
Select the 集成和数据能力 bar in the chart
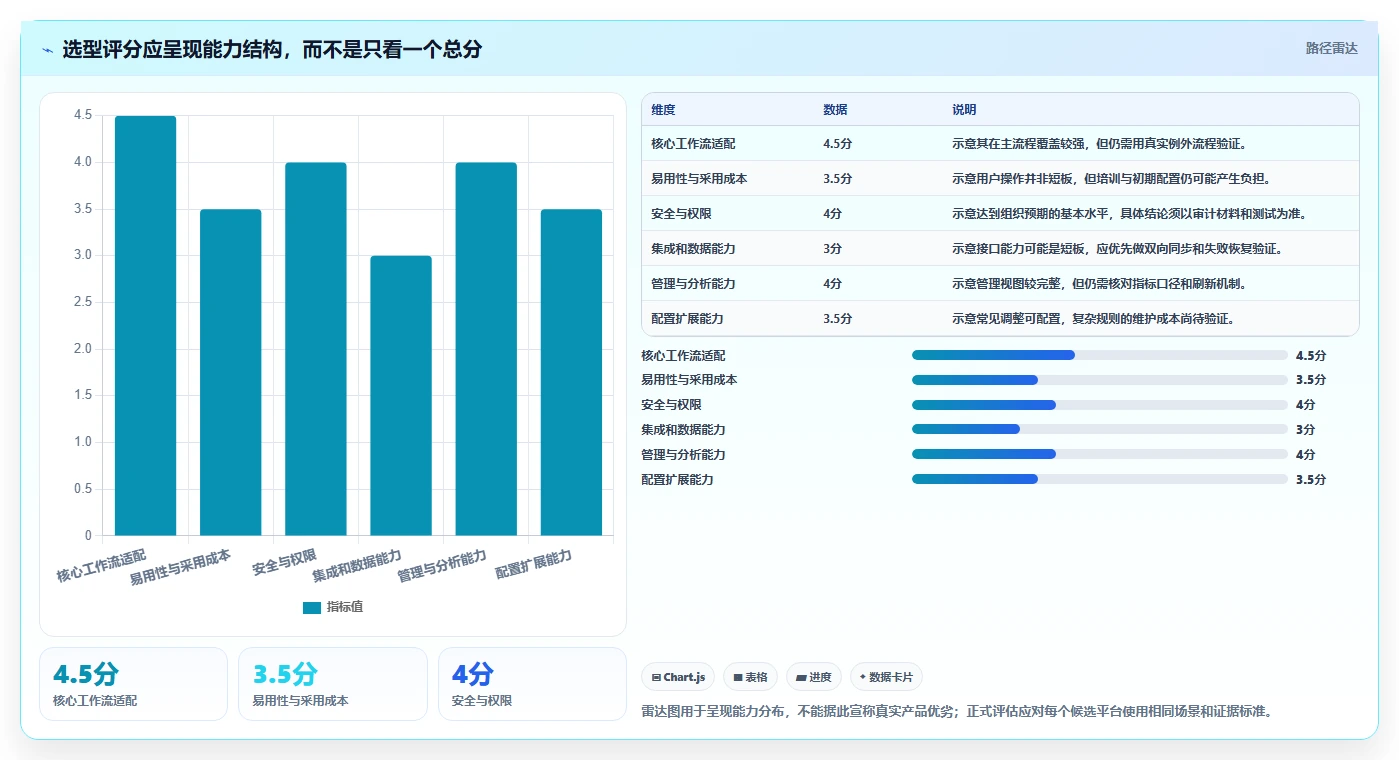[401, 396]
